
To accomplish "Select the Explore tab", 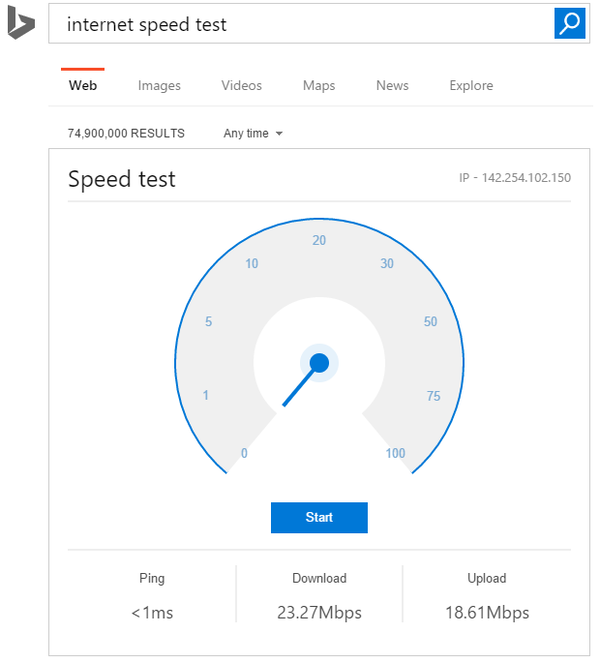I will pos(471,86).
